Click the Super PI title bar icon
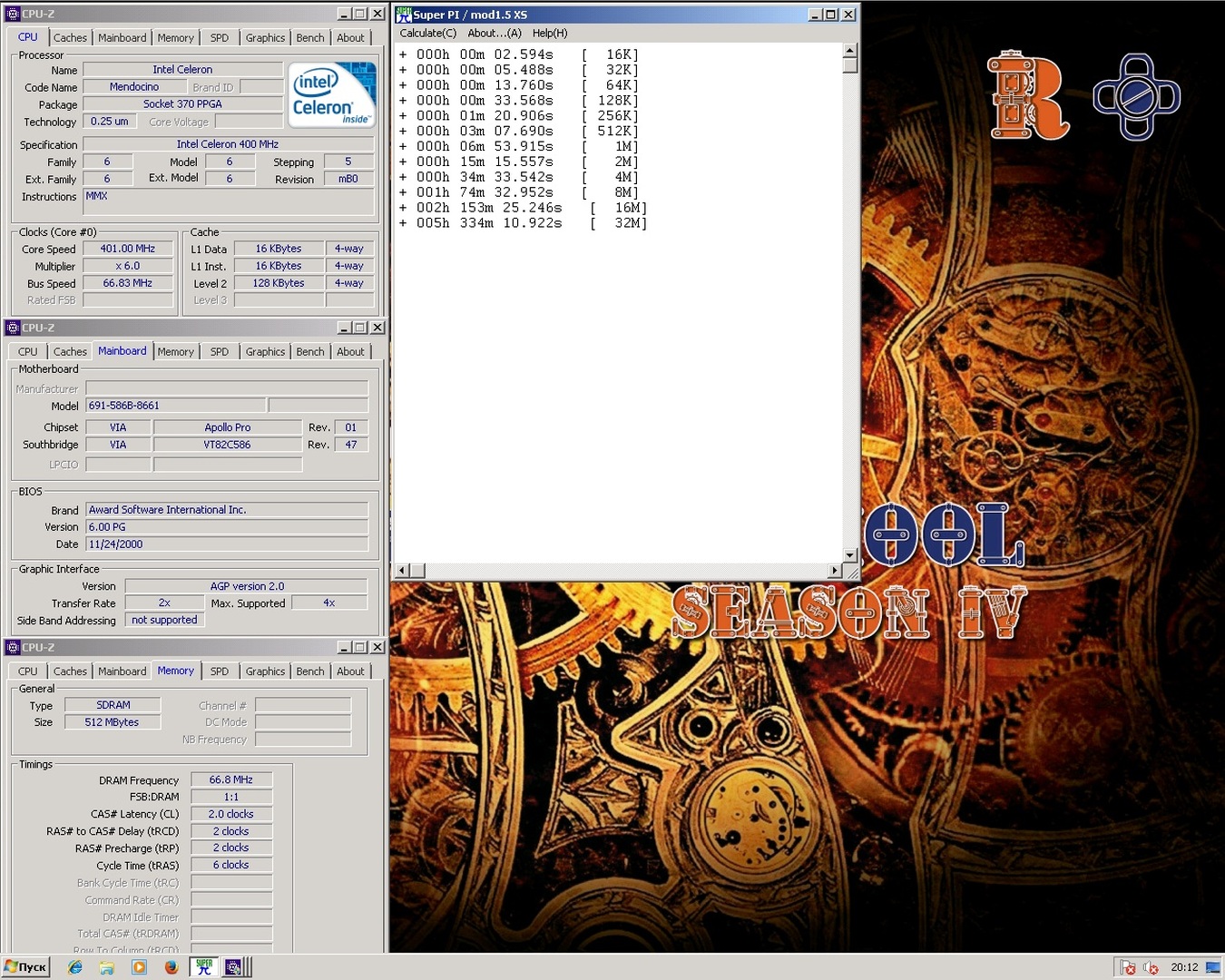This screenshot has width=1225, height=980. pos(404,15)
